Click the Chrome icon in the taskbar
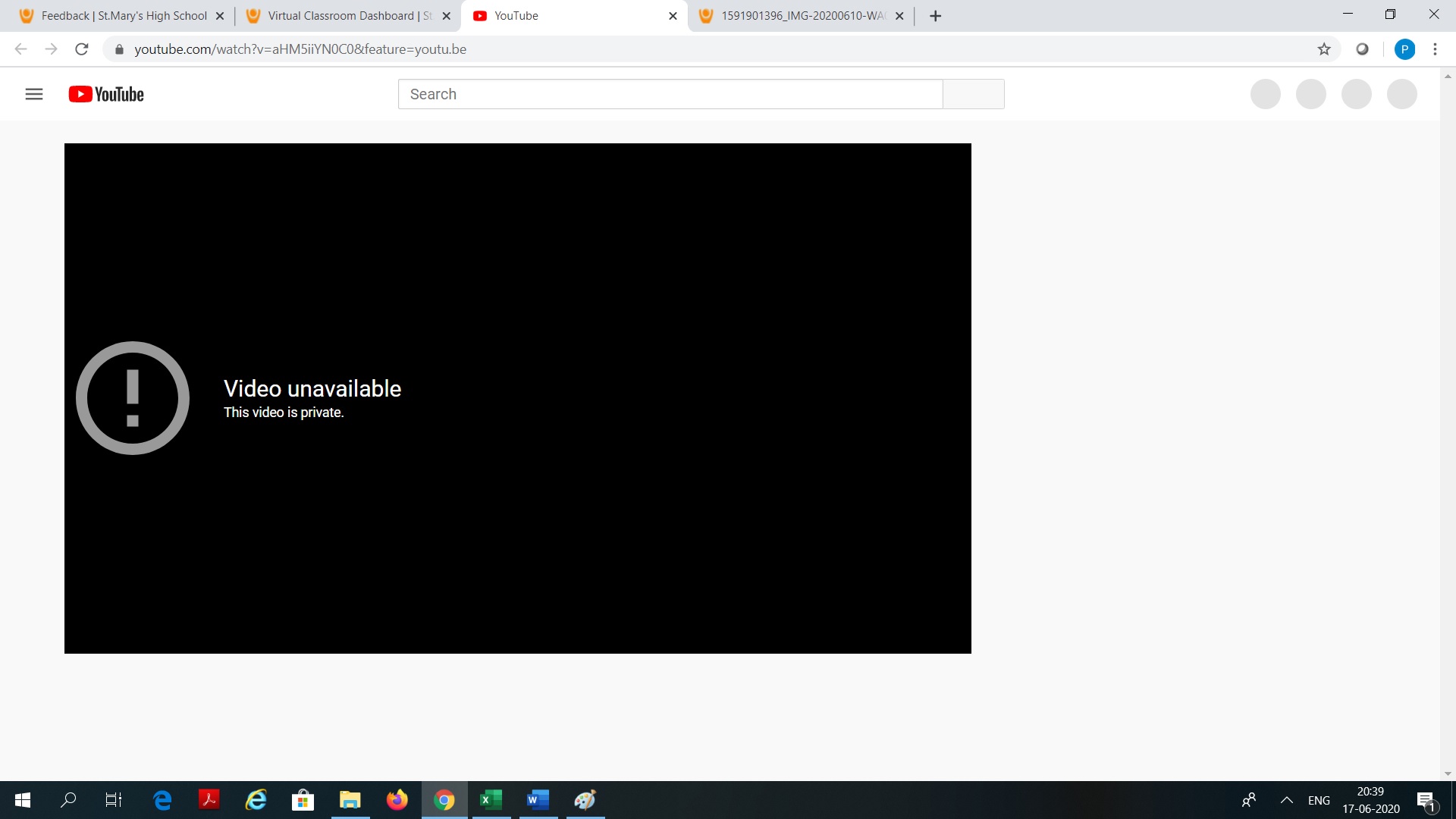1456x819 pixels. point(444,800)
